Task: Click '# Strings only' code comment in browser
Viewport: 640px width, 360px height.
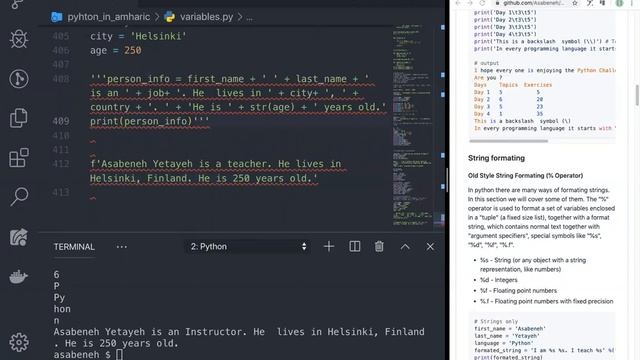Action: tap(496, 321)
